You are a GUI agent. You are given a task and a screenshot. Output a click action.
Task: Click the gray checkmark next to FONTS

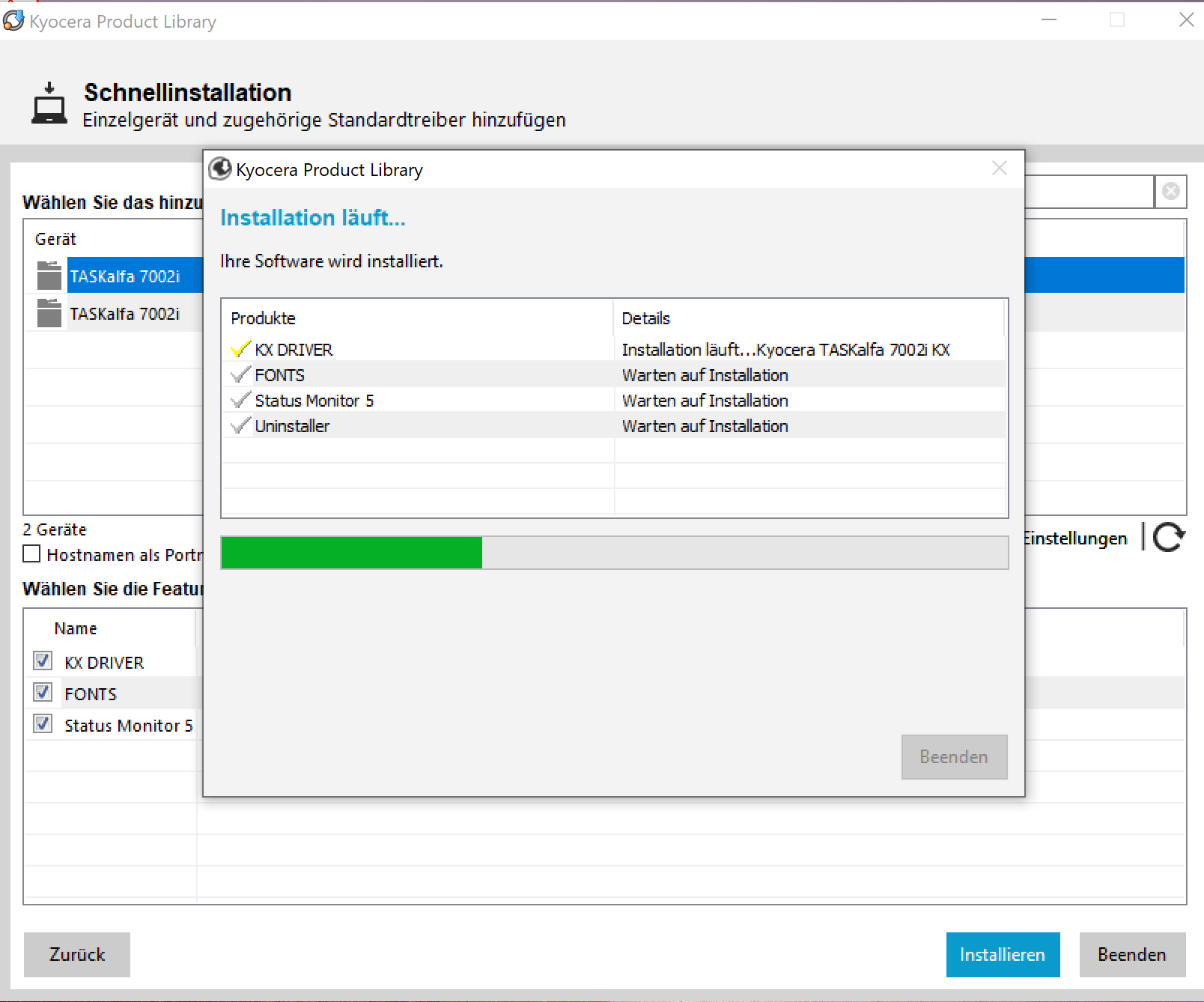(x=240, y=375)
